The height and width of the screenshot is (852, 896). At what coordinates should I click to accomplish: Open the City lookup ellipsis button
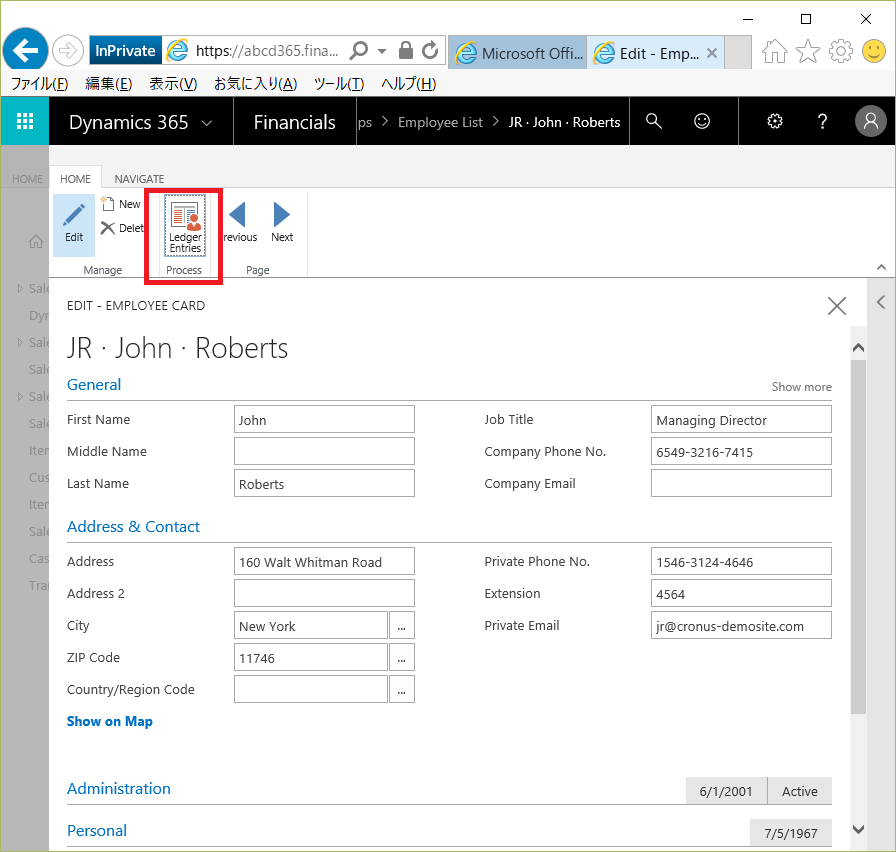(x=402, y=626)
